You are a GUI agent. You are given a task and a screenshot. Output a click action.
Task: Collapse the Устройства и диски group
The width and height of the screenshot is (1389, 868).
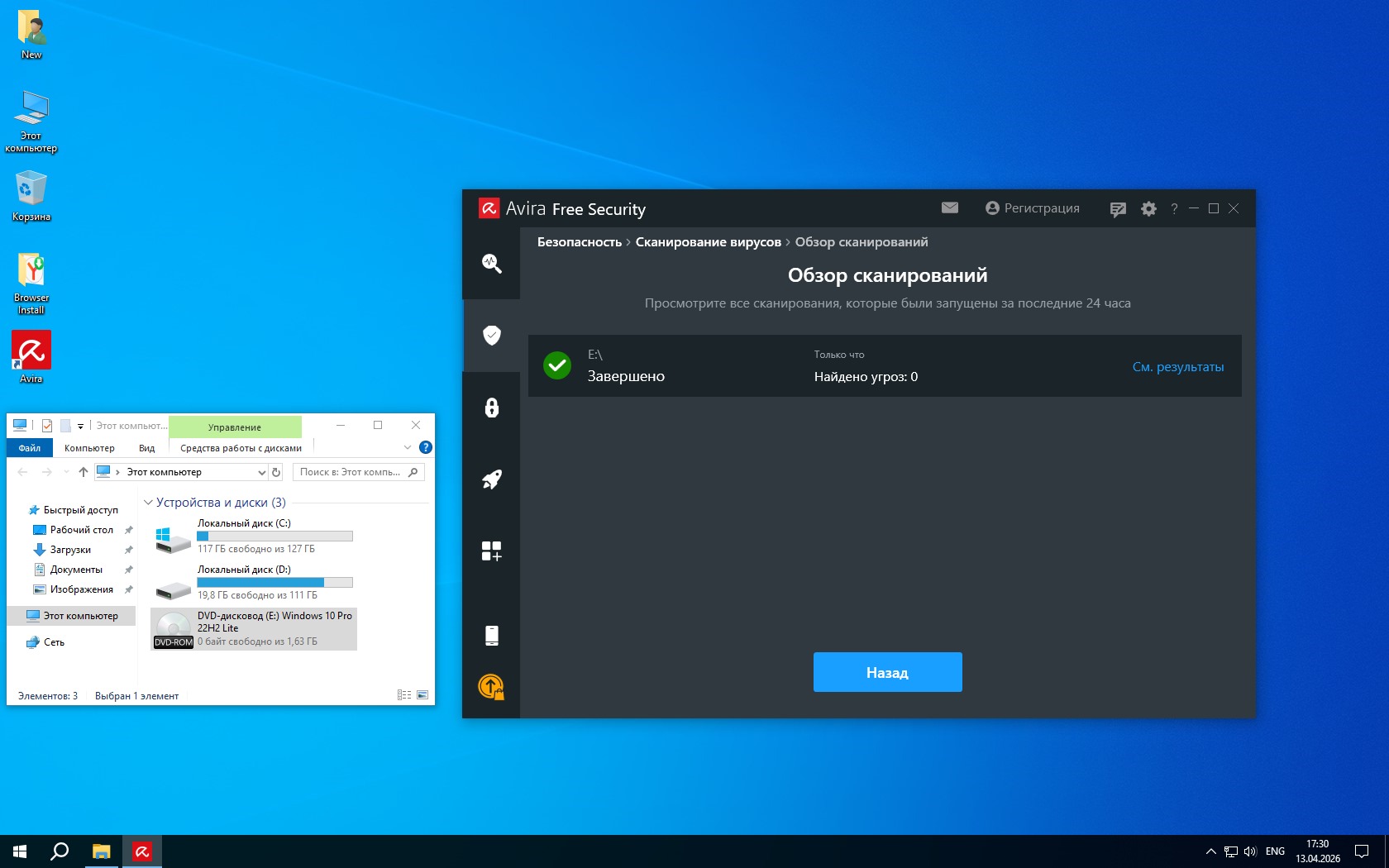coord(149,503)
